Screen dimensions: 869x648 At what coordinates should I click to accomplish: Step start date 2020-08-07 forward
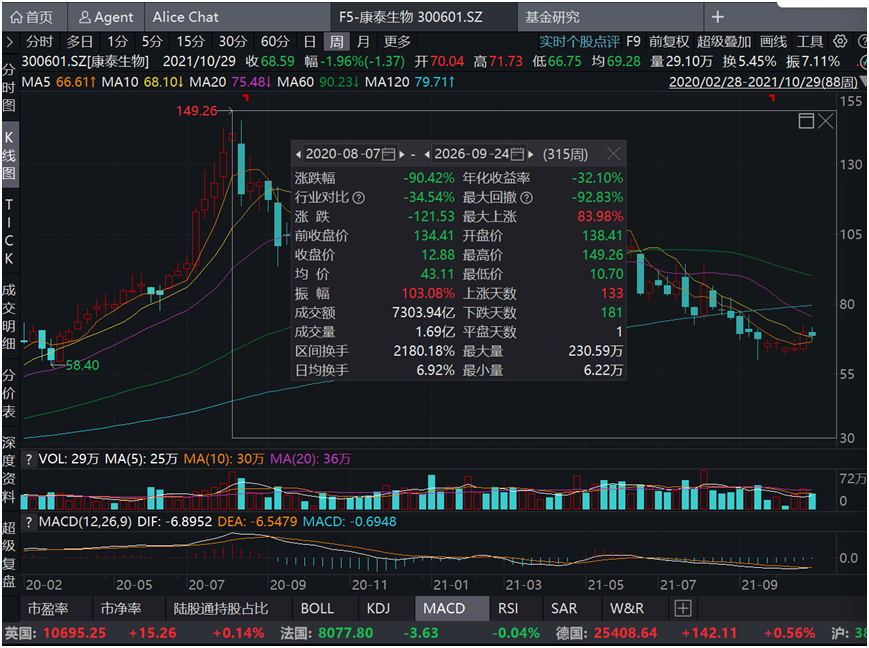point(402,154)
